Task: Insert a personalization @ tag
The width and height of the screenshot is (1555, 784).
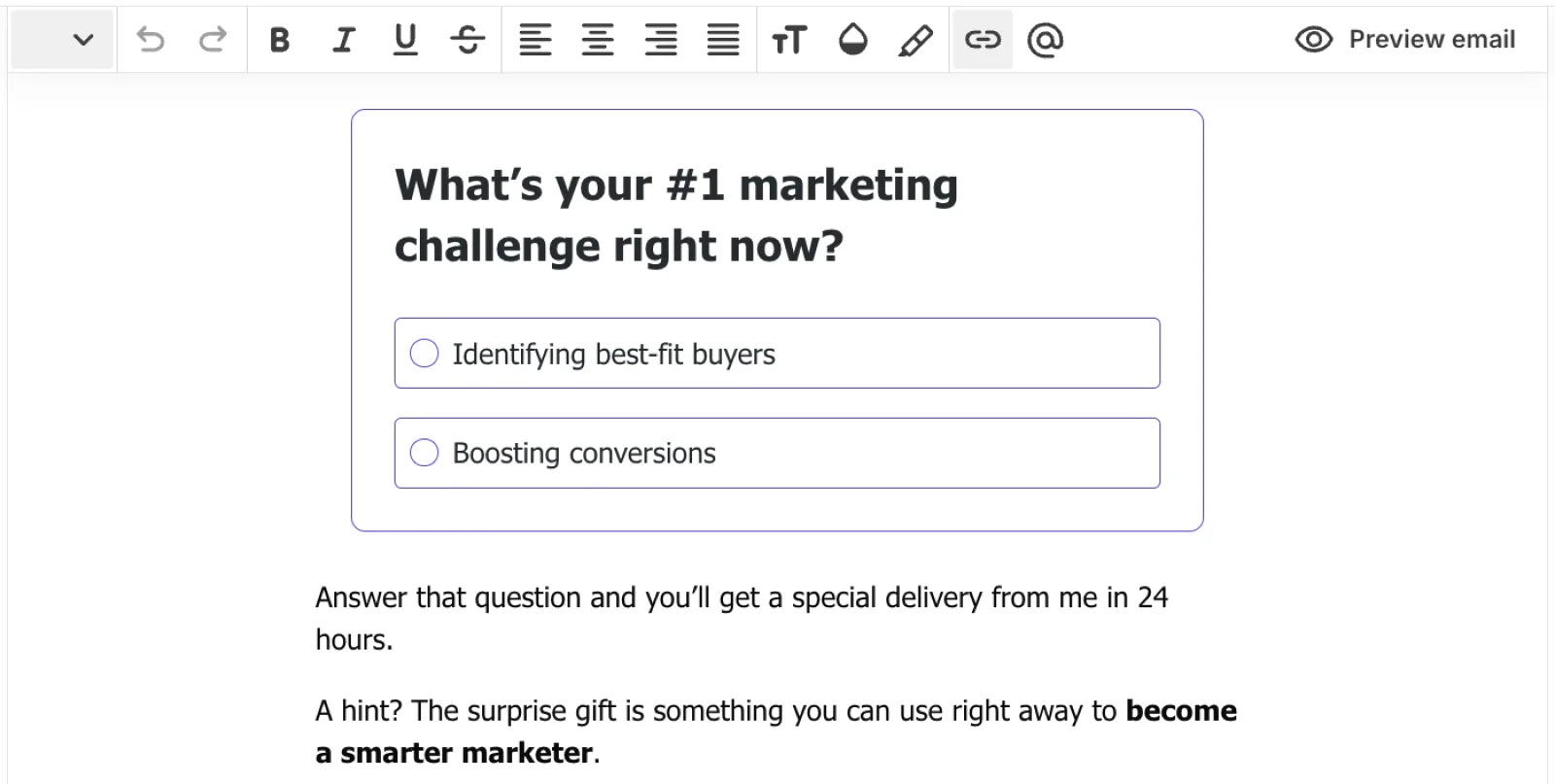Action: [1046, 40]
